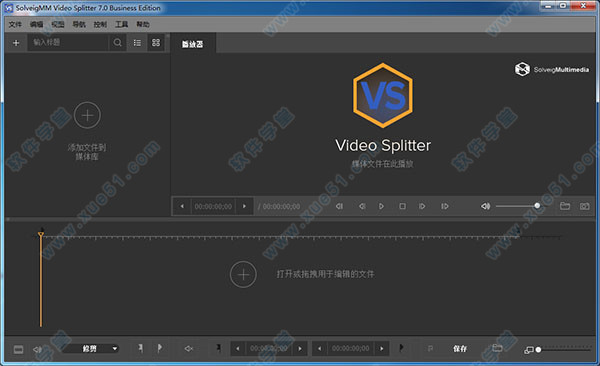Open the 控制 menu

(x=100, y=25)
